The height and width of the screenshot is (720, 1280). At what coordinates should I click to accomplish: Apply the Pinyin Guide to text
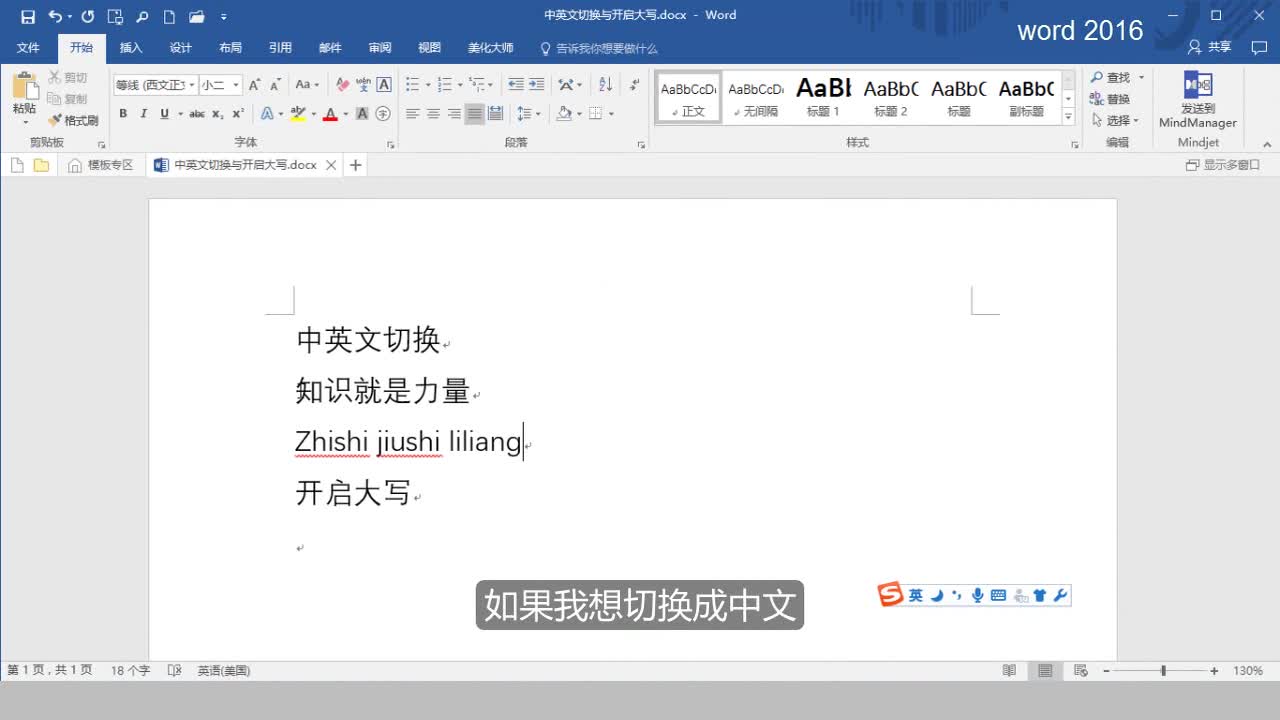point(361,85)
